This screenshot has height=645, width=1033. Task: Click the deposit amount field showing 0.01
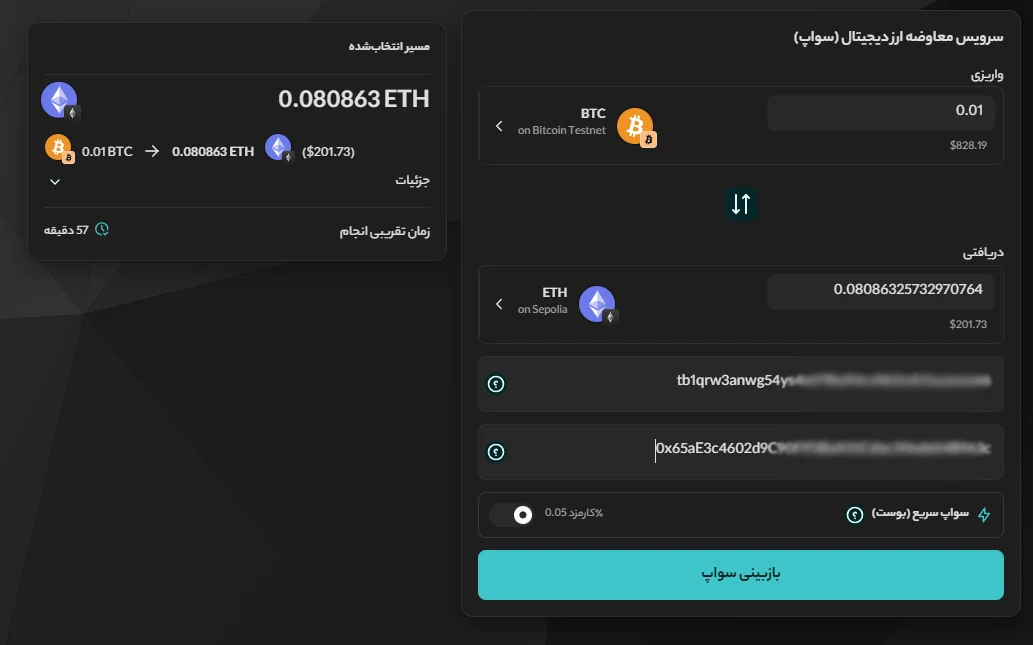tap(881, 113)
